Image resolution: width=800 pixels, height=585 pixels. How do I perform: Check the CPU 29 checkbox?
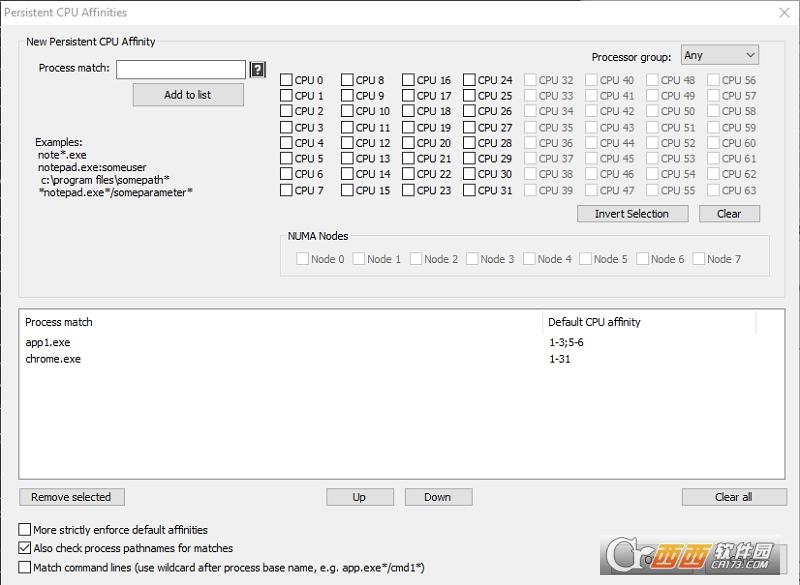tap(469, 158)
